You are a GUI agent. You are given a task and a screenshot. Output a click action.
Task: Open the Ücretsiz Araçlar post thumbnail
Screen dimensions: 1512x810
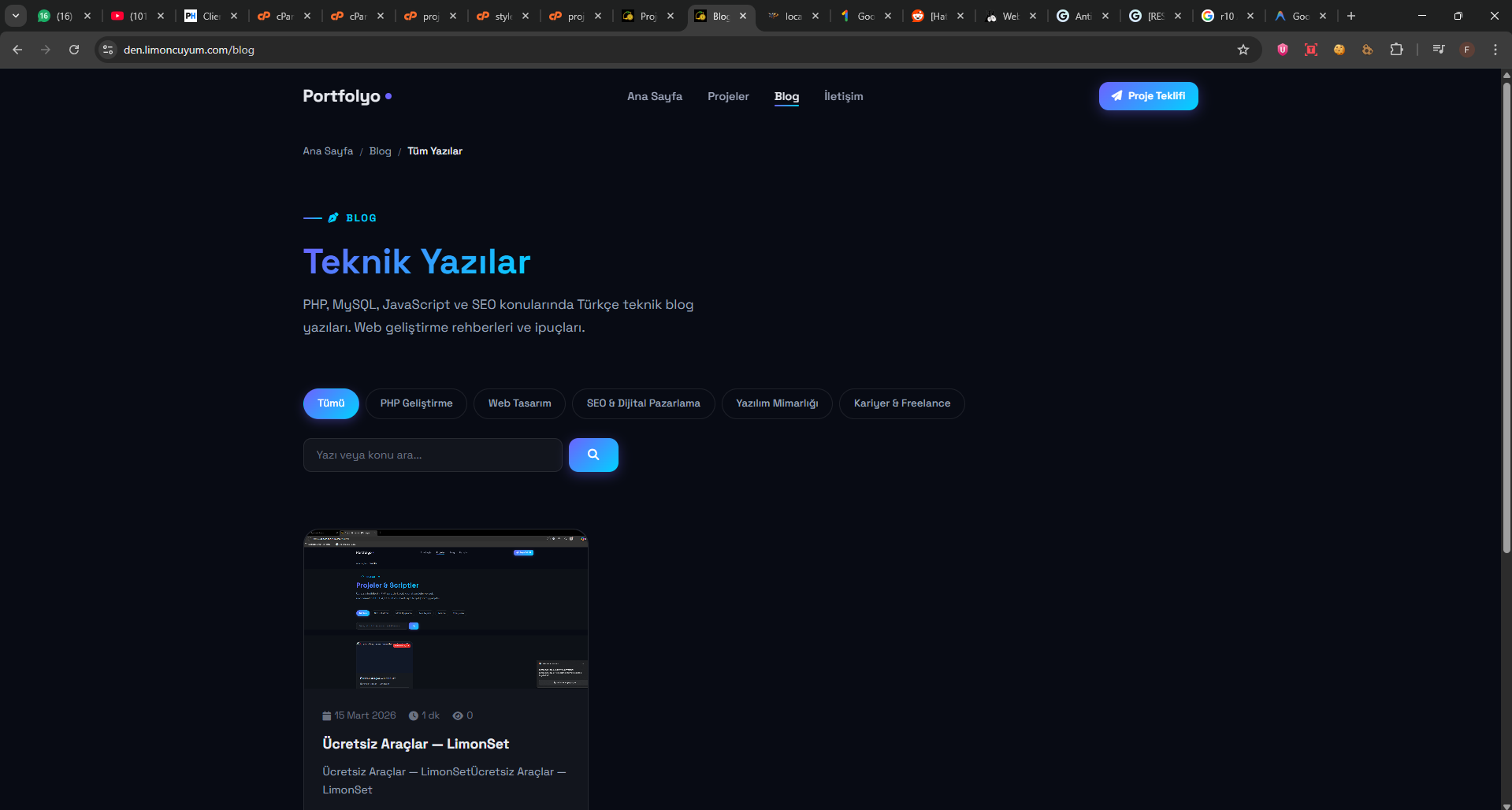[x=446, y=609]
